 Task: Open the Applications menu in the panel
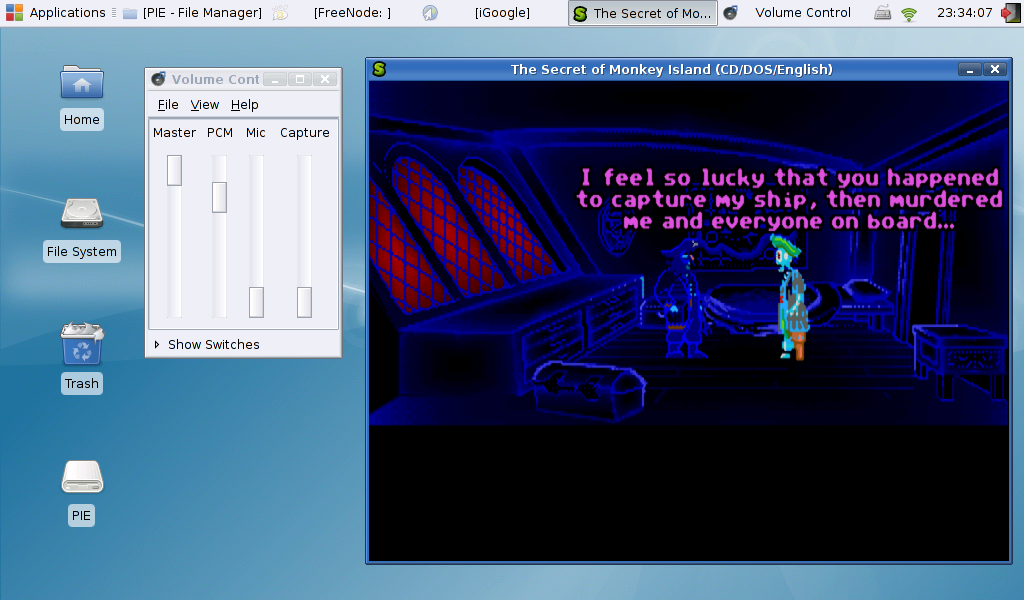[x=56, y=12]
